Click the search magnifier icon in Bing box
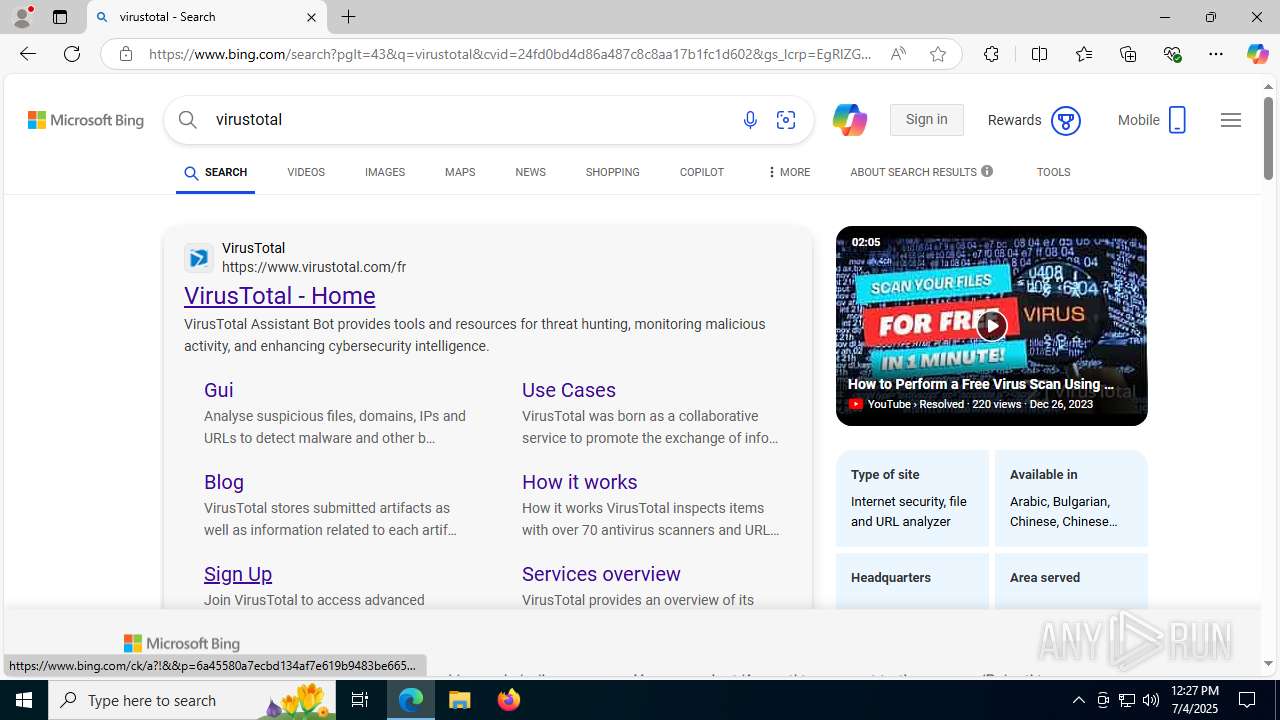The height and width of the screenshot is (720, 1280). click(188, 120)
